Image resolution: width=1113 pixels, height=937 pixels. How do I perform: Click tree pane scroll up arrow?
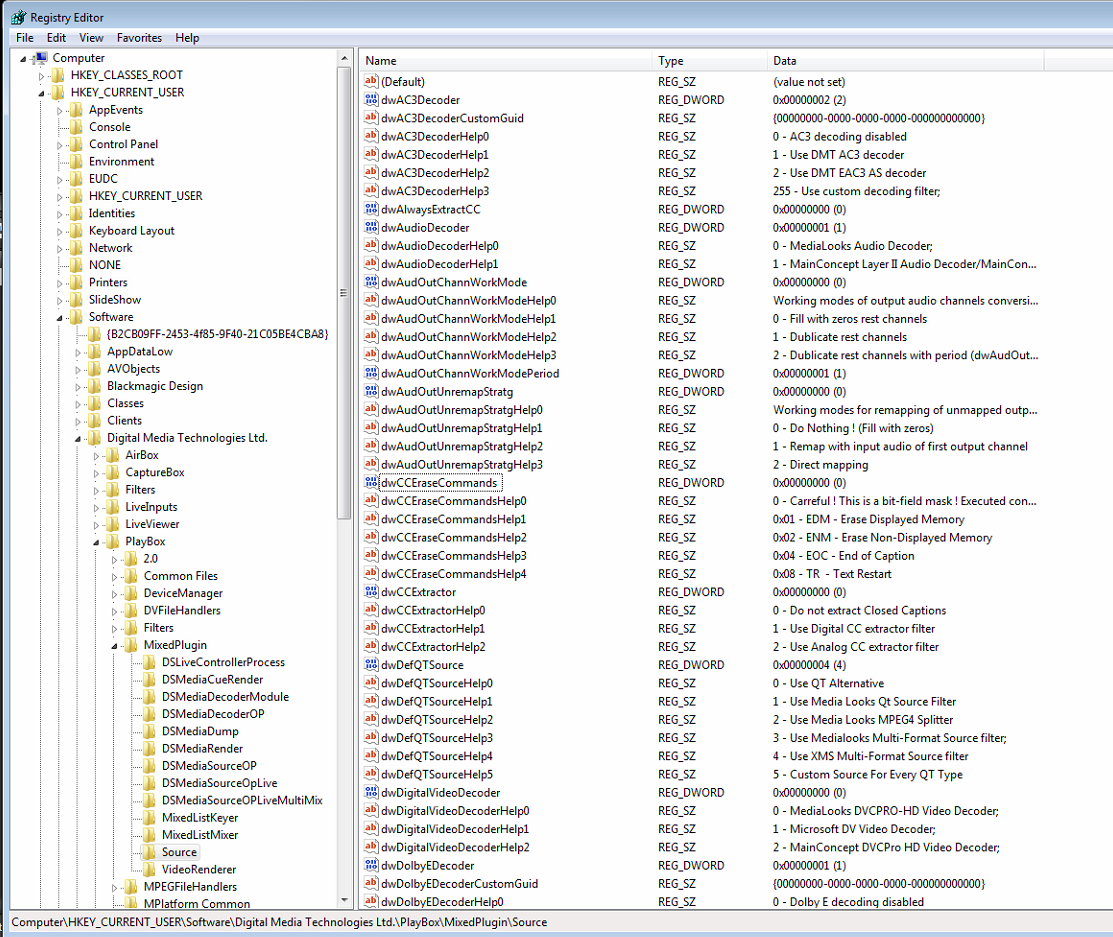(x=344, y=58)
